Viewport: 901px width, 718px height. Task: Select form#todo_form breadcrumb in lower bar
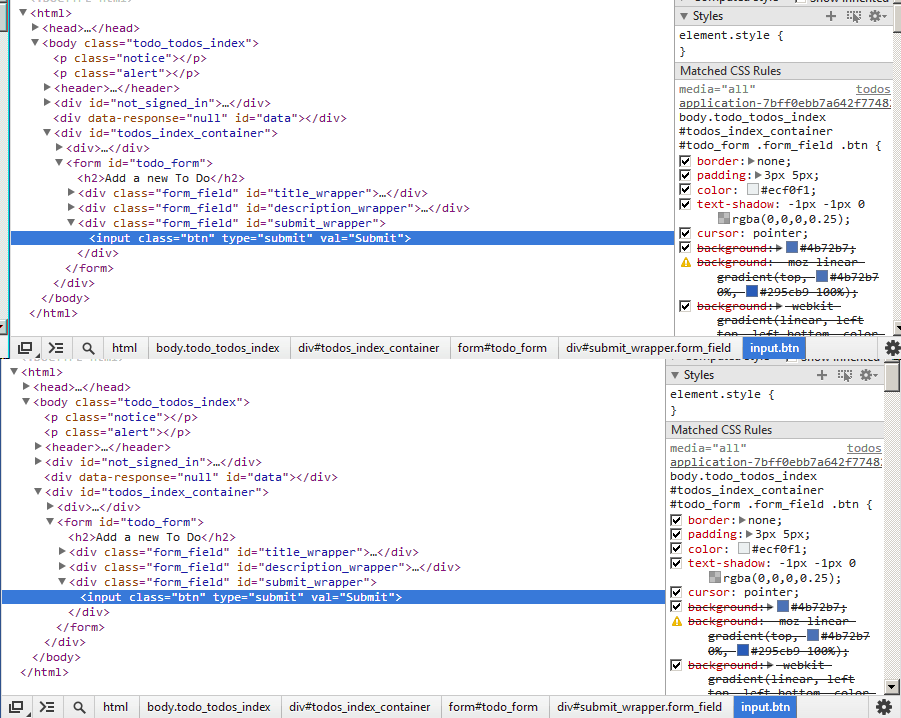493,707
